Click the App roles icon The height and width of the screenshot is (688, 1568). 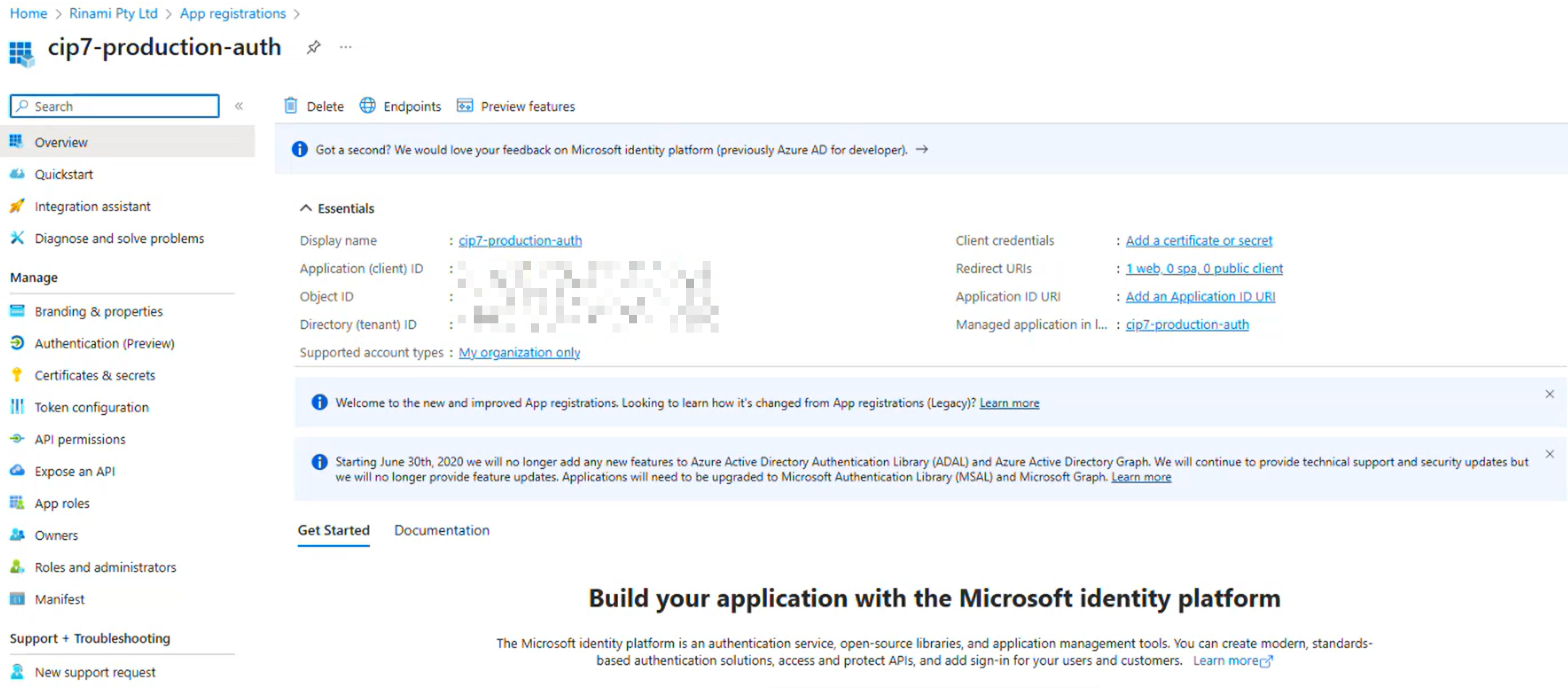pyautogui.click(x=17, y=502)
